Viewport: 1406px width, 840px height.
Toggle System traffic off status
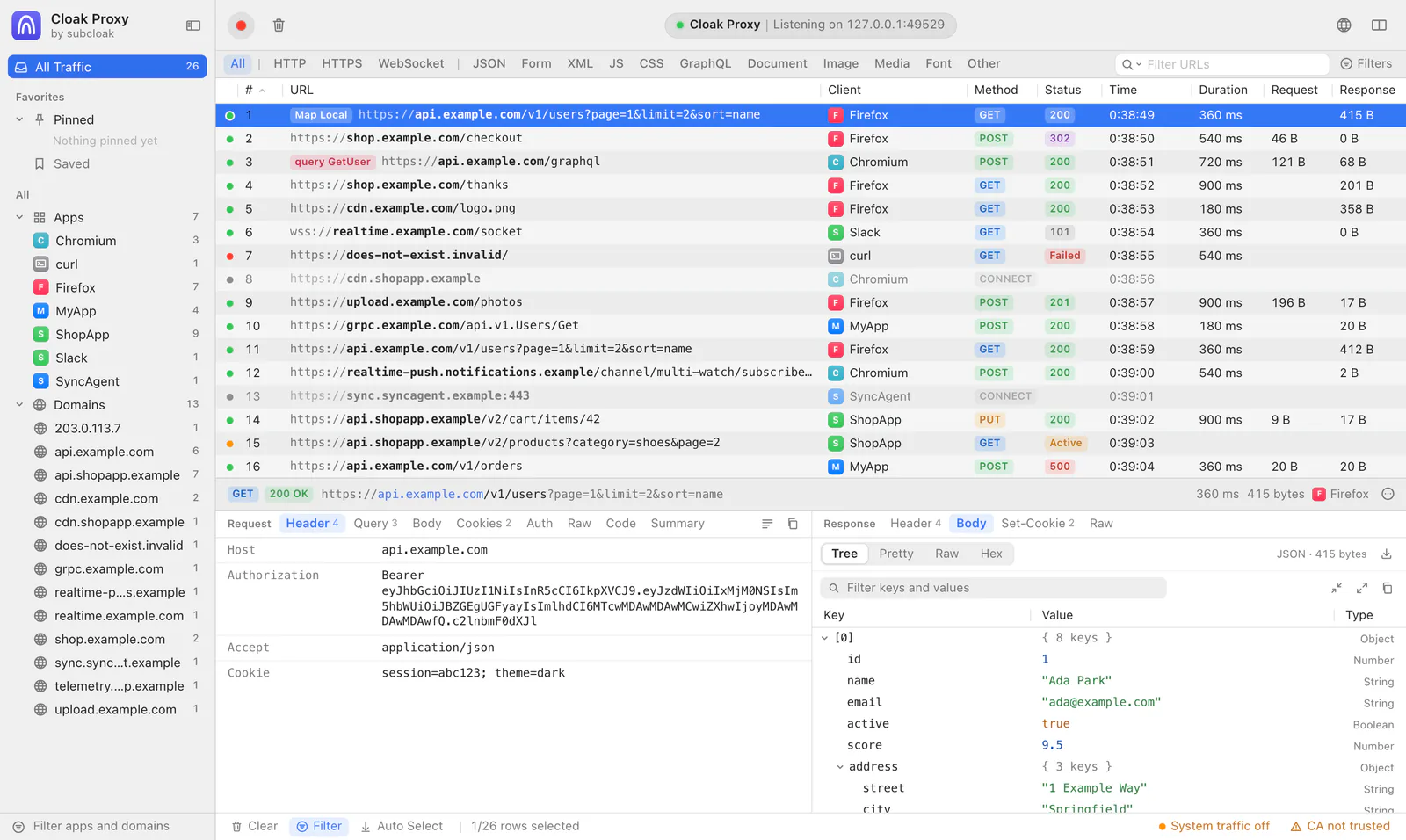tap(1214, 826)
